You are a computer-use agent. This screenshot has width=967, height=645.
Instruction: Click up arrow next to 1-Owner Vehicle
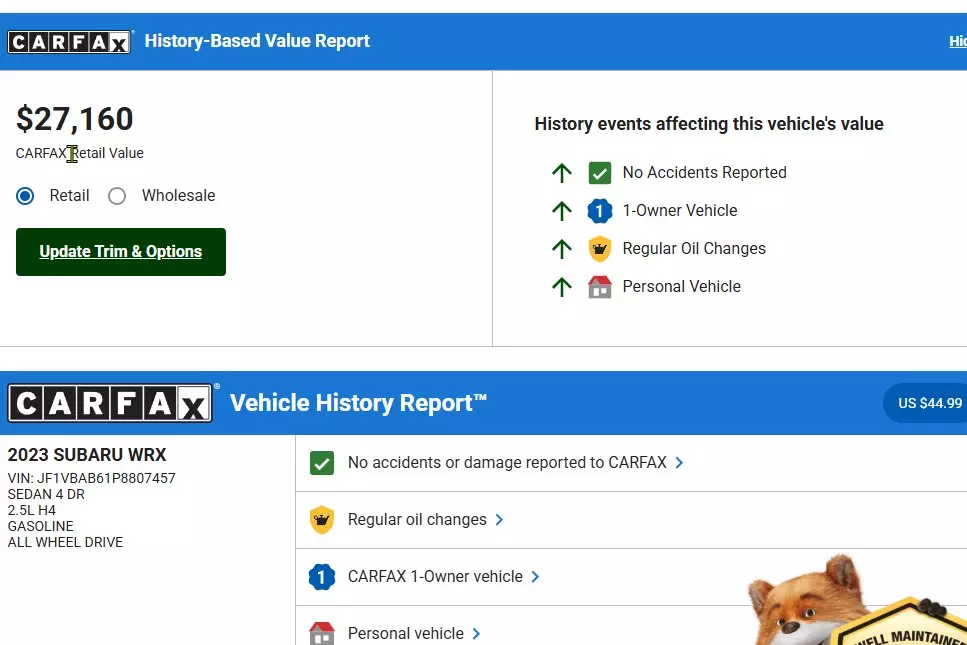(x=561, y=211)
